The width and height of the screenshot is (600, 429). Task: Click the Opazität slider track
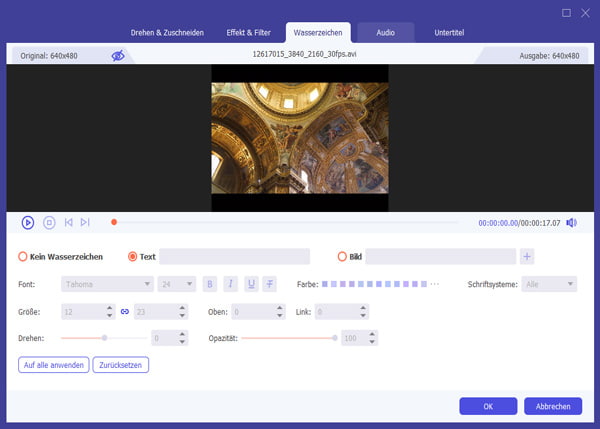(288, 338)
